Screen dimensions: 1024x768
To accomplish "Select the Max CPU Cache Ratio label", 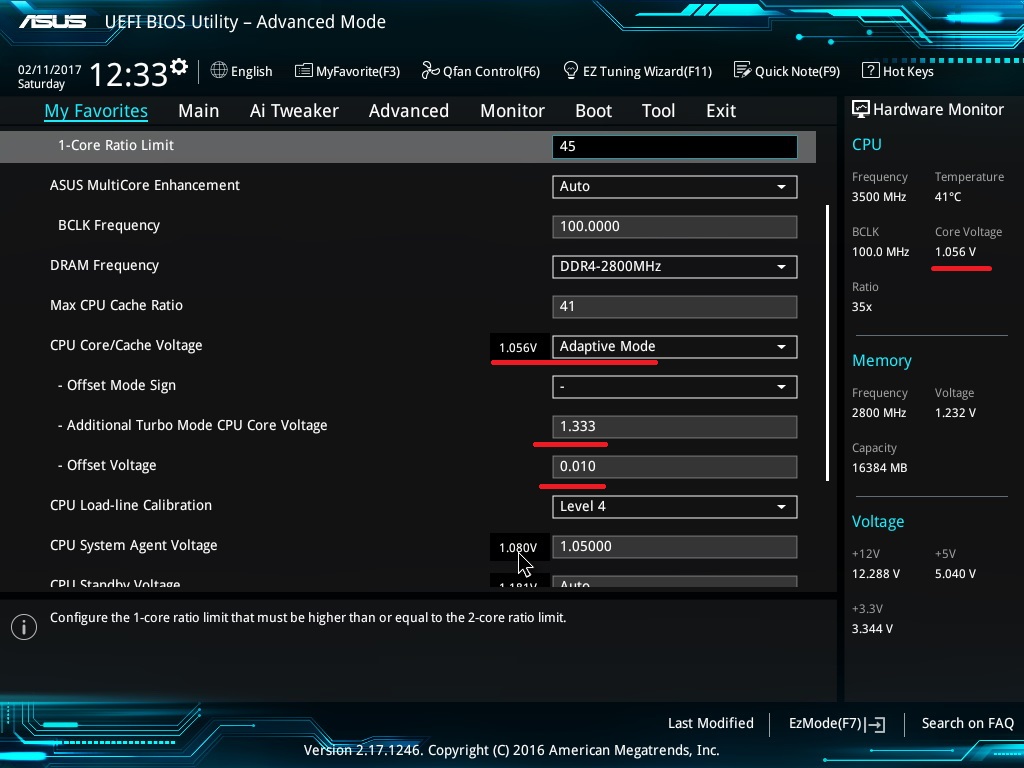I will pos(116,305).
